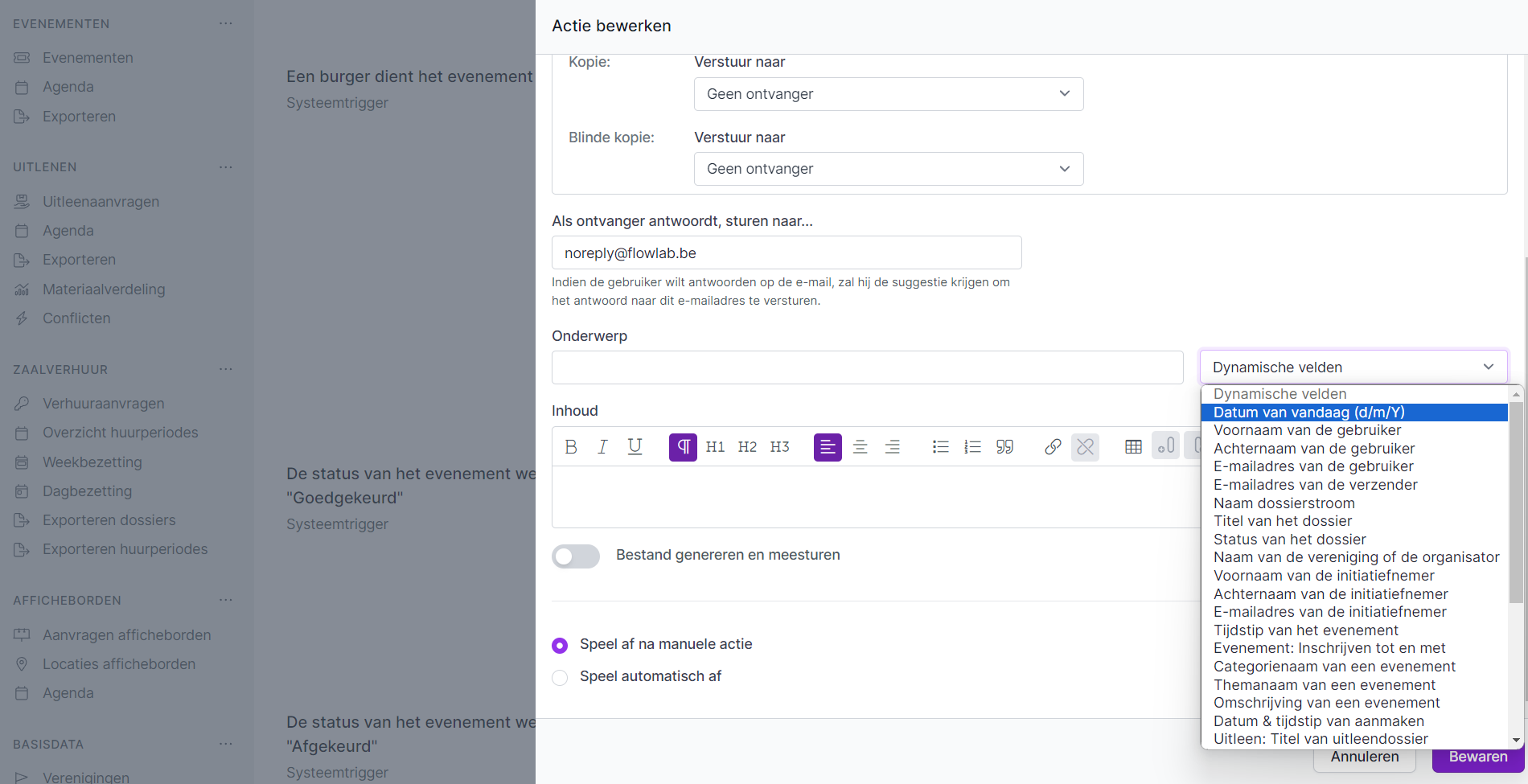Pick Voornaam van de gebruiker option
This screenshot has width=1528, height=784.
click(1307, 430)
